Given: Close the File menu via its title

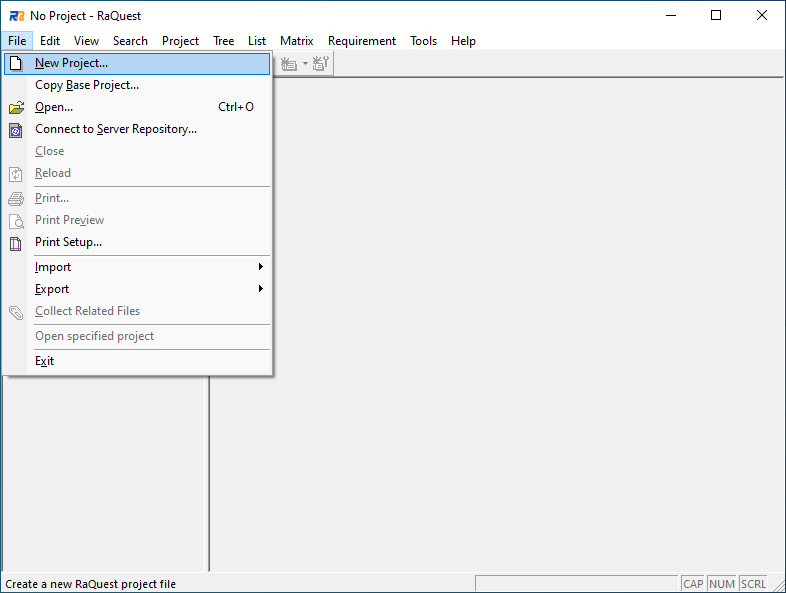Looking at the screenshot, I should [x=17, y=41].
